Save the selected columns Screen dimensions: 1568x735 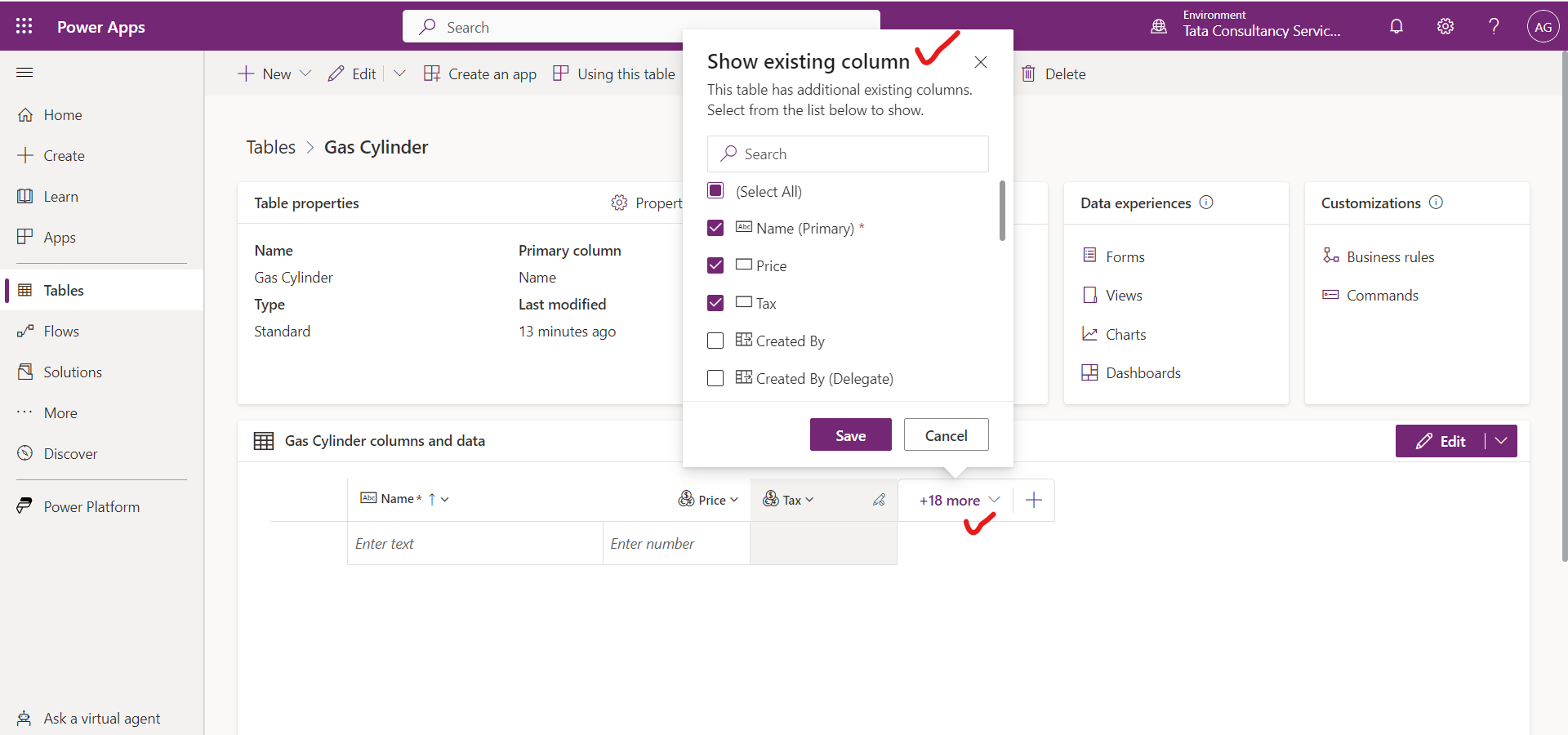coord(850,434)
